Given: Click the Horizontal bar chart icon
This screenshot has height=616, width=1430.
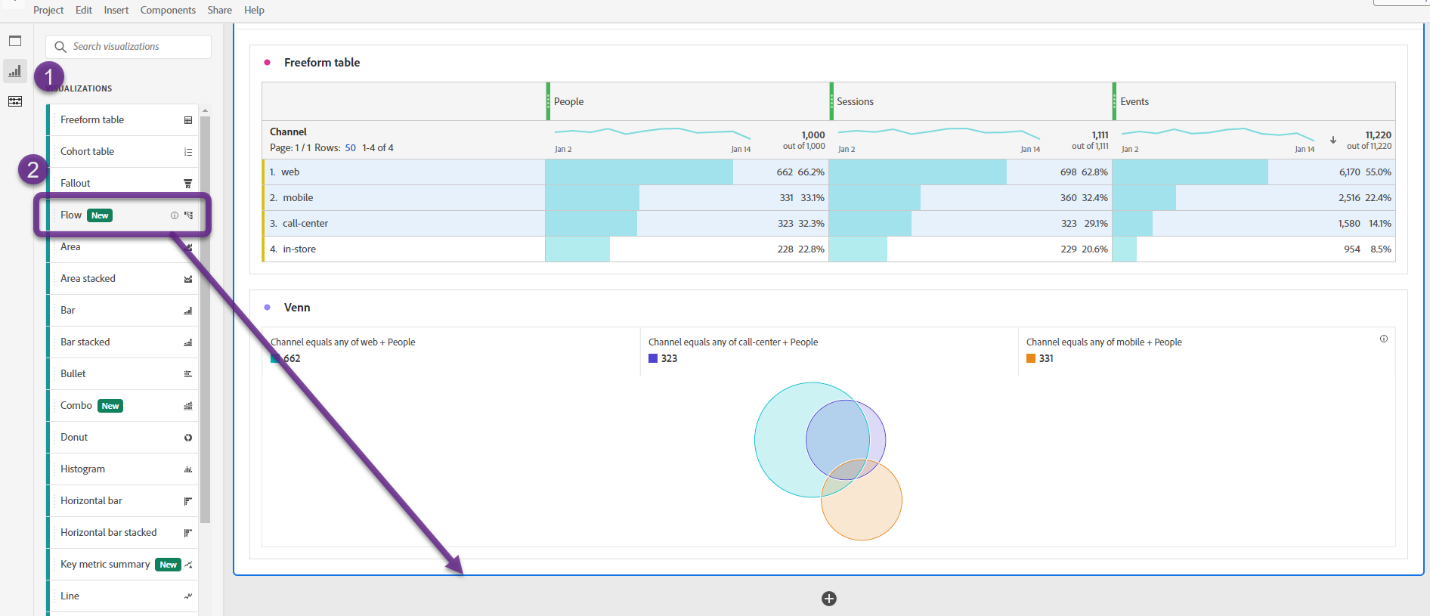Looking at the screenshot, I should click(188, 501).
